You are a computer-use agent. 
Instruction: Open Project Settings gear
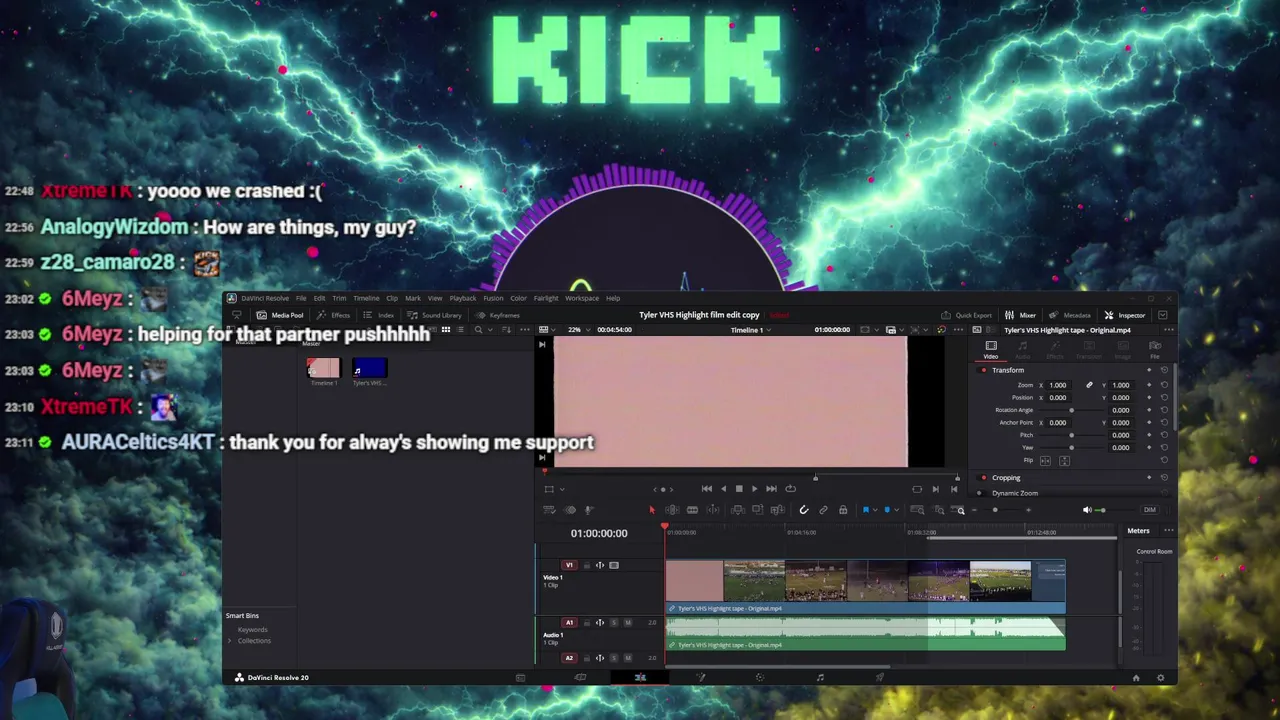click(1160, 677)
